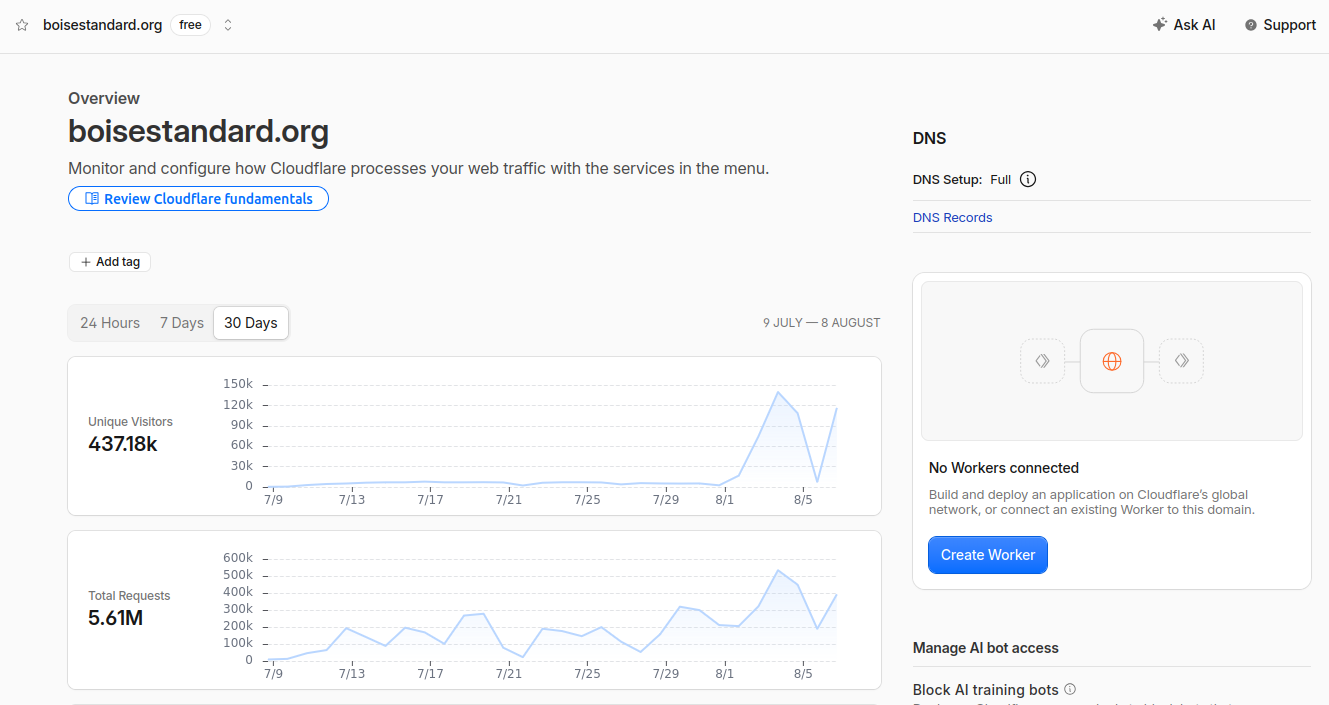Star the boisestandard.org domain

pyautogui.click(x=22, y=25)
